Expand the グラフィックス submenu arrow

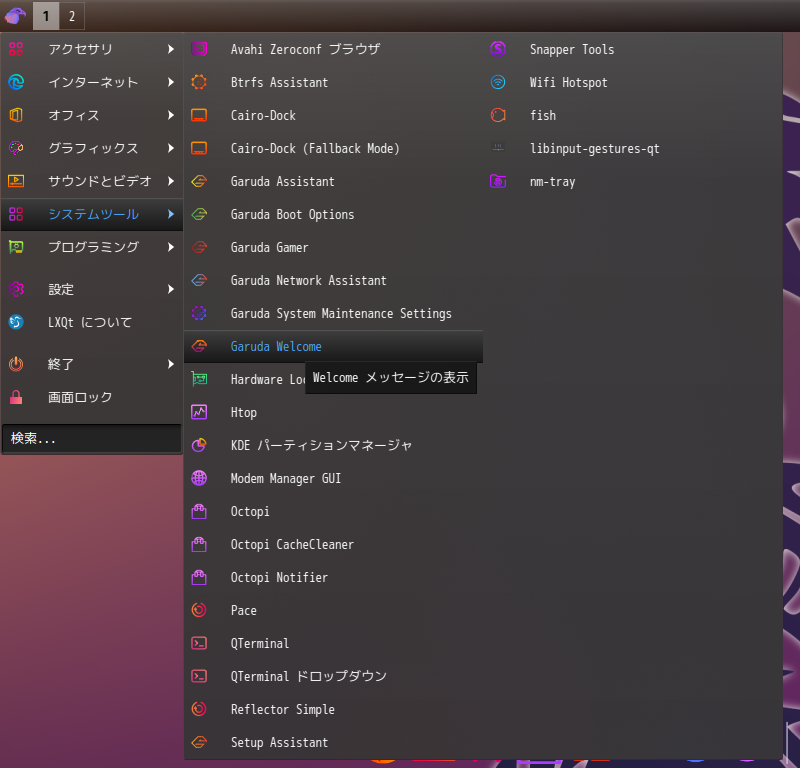[171, 148]
